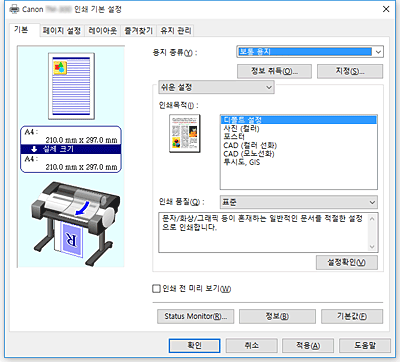Click the 설정확인 button

pos(347,263)
